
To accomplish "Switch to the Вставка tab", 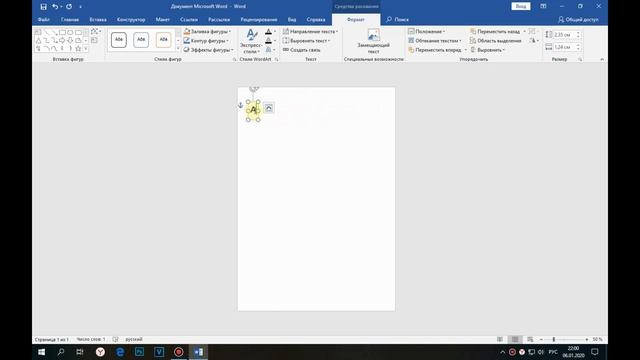I will 98,20.
